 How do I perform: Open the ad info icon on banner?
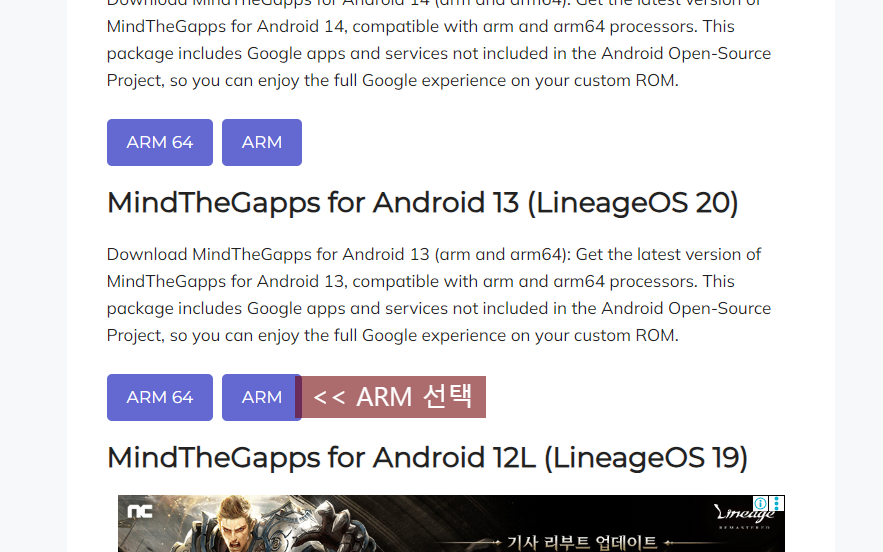[760, 503]
